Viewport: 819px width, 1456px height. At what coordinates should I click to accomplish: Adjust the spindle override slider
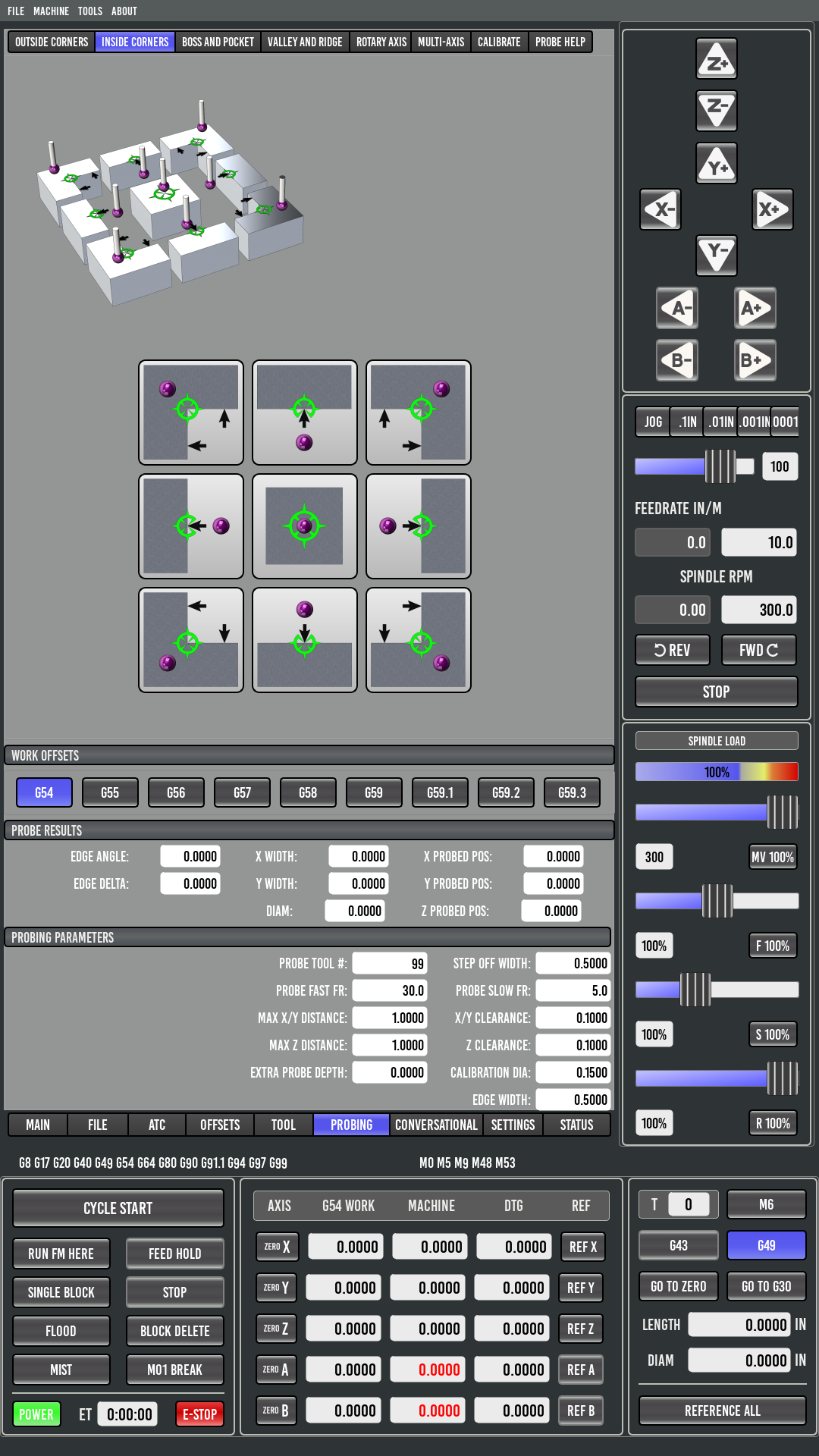tap(717, 990)
